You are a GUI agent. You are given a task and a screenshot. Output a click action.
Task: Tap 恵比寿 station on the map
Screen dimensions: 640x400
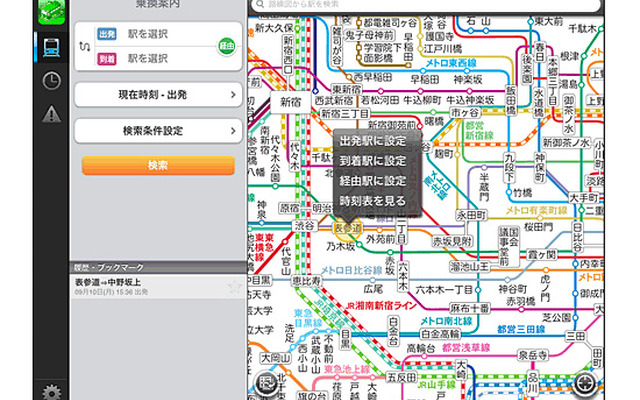306,280
